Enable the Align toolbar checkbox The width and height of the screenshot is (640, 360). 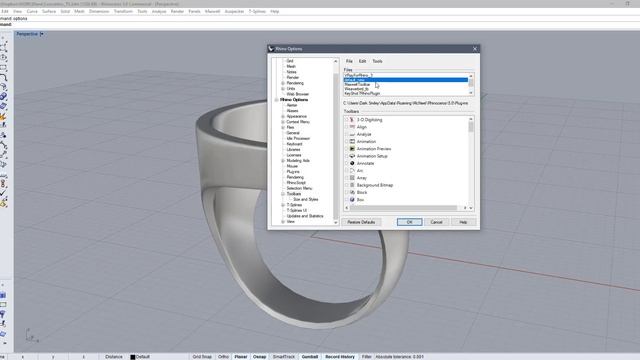[x=347, y=127]
